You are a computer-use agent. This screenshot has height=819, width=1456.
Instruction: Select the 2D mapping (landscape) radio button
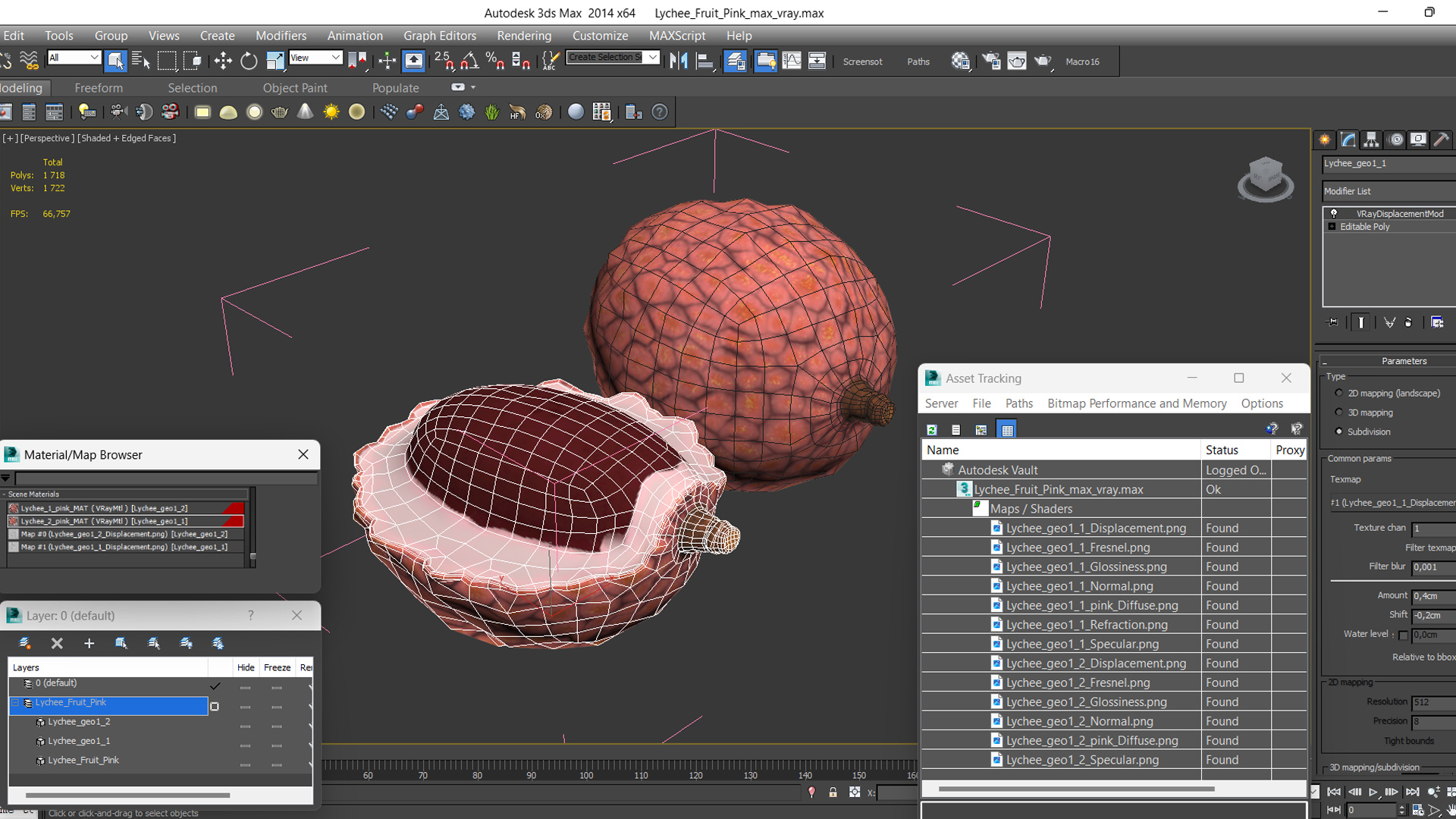[1339, 393]
